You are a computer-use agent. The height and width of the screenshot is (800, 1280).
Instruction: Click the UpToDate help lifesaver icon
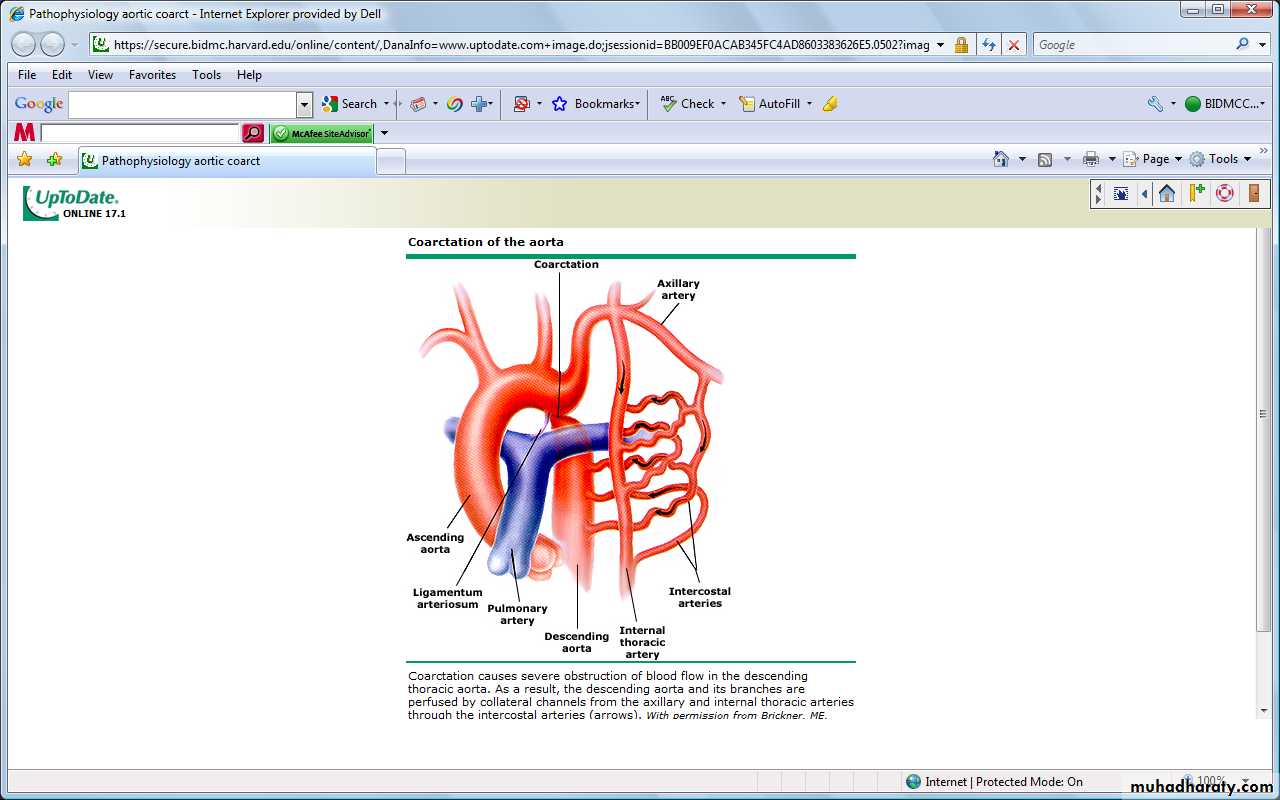(x=1224, y=194)
